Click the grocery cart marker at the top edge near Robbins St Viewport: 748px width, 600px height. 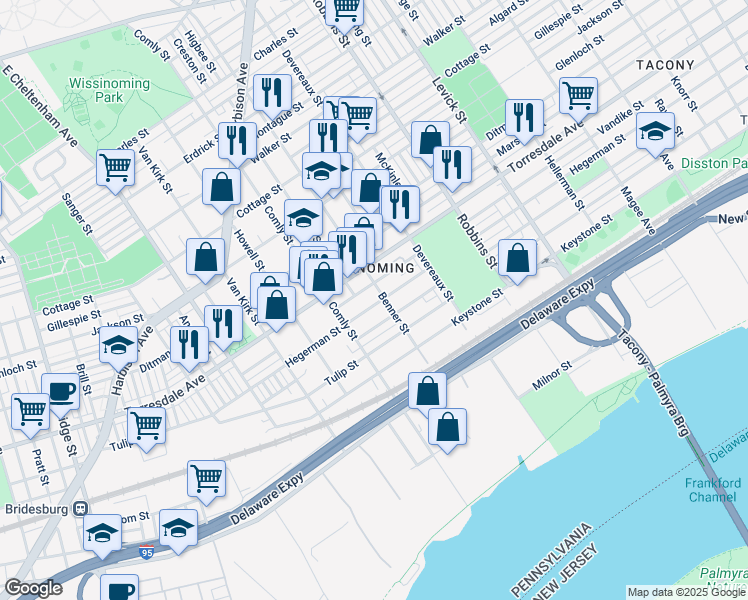(344, 13)
